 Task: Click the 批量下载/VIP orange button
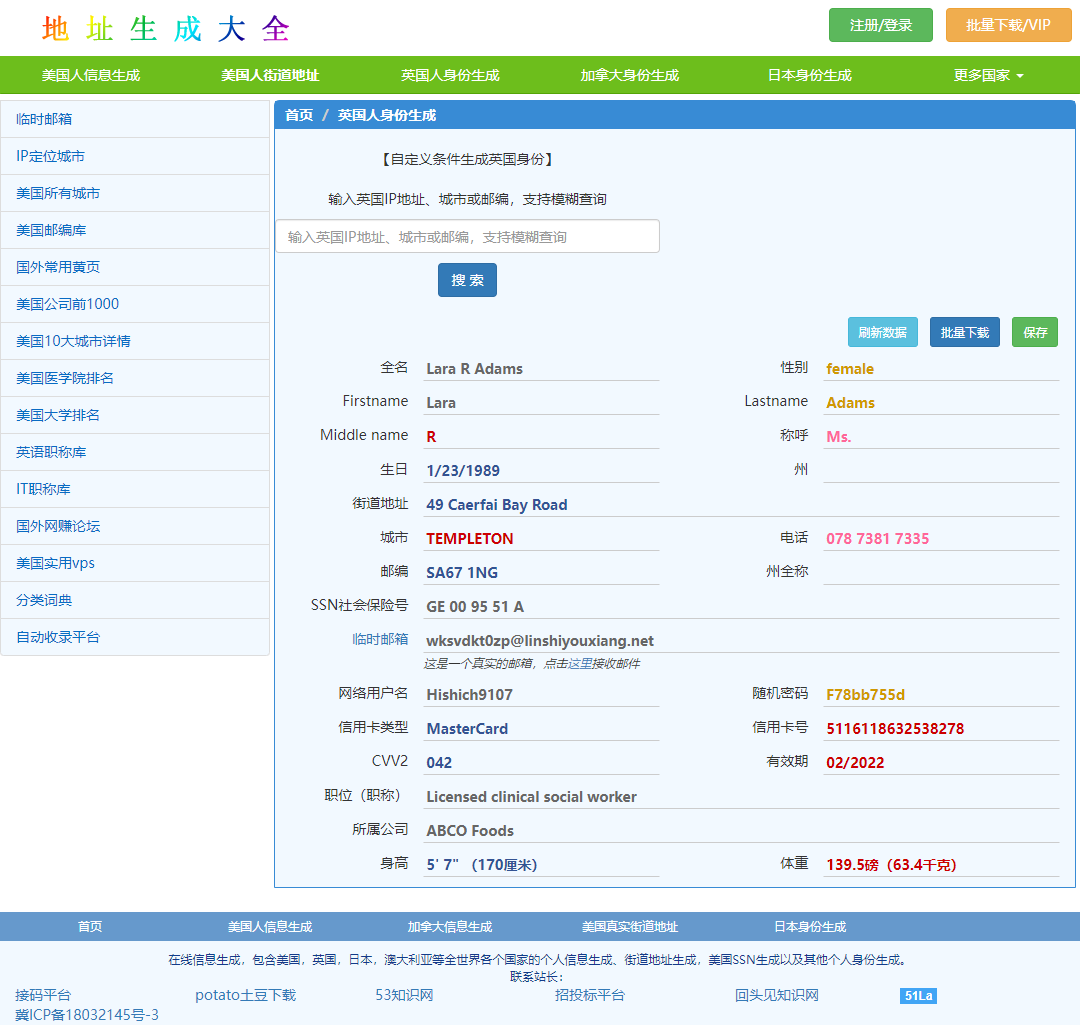[1008, 25]
